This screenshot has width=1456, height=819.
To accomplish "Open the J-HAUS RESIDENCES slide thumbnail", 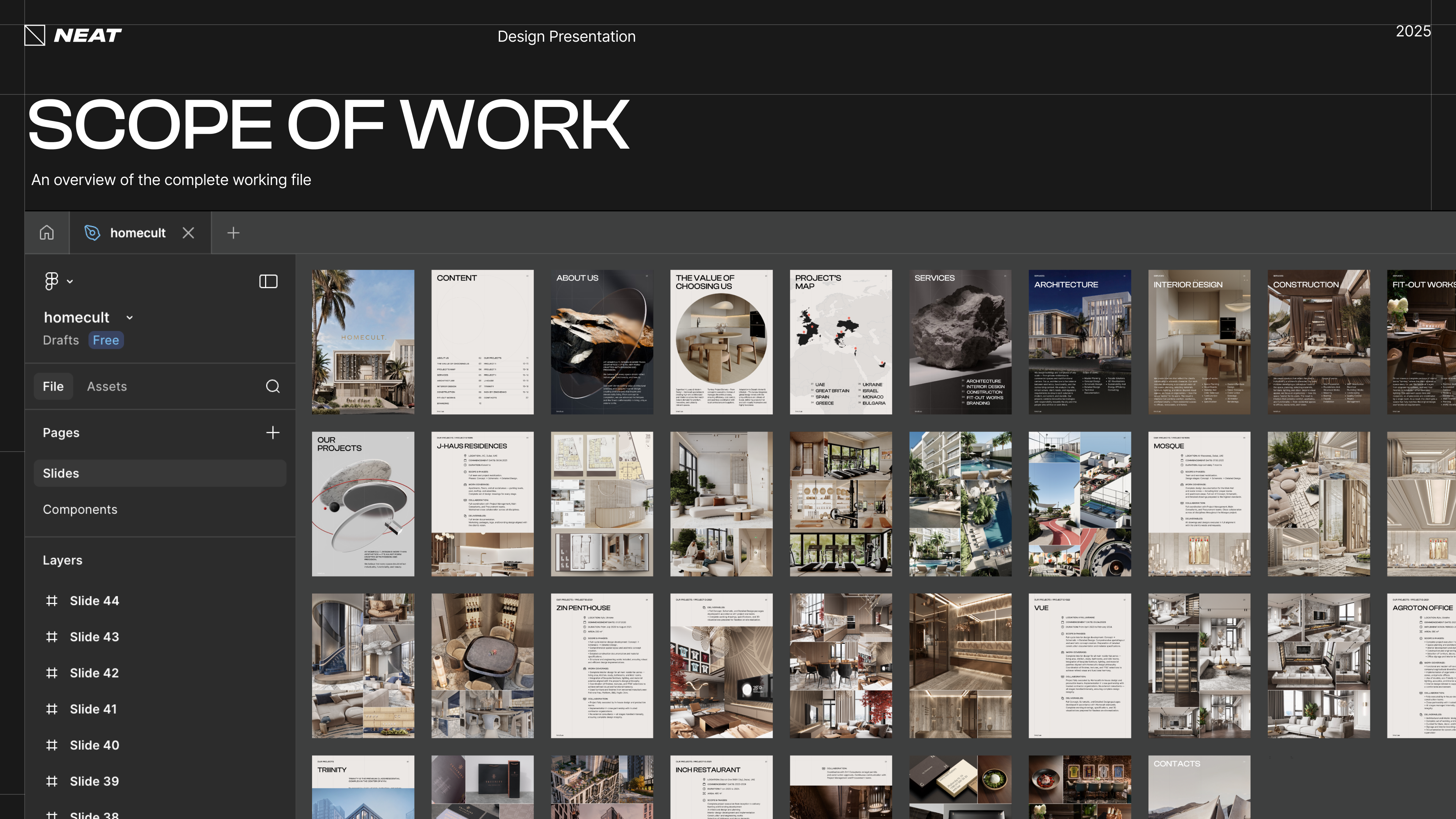I will pyautogui.click(x=482, y=504).
